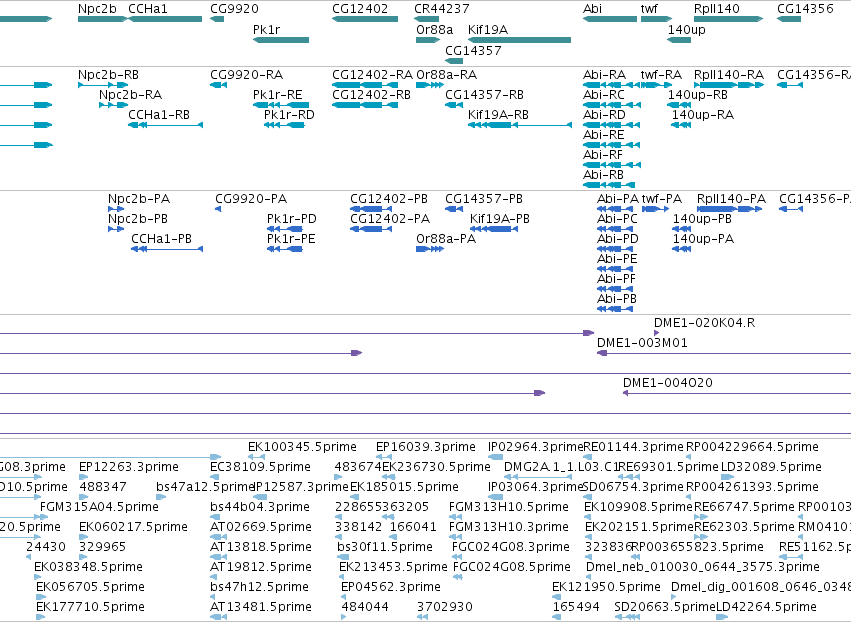Select the Pk1r-PE protein label

pos(291,239)
